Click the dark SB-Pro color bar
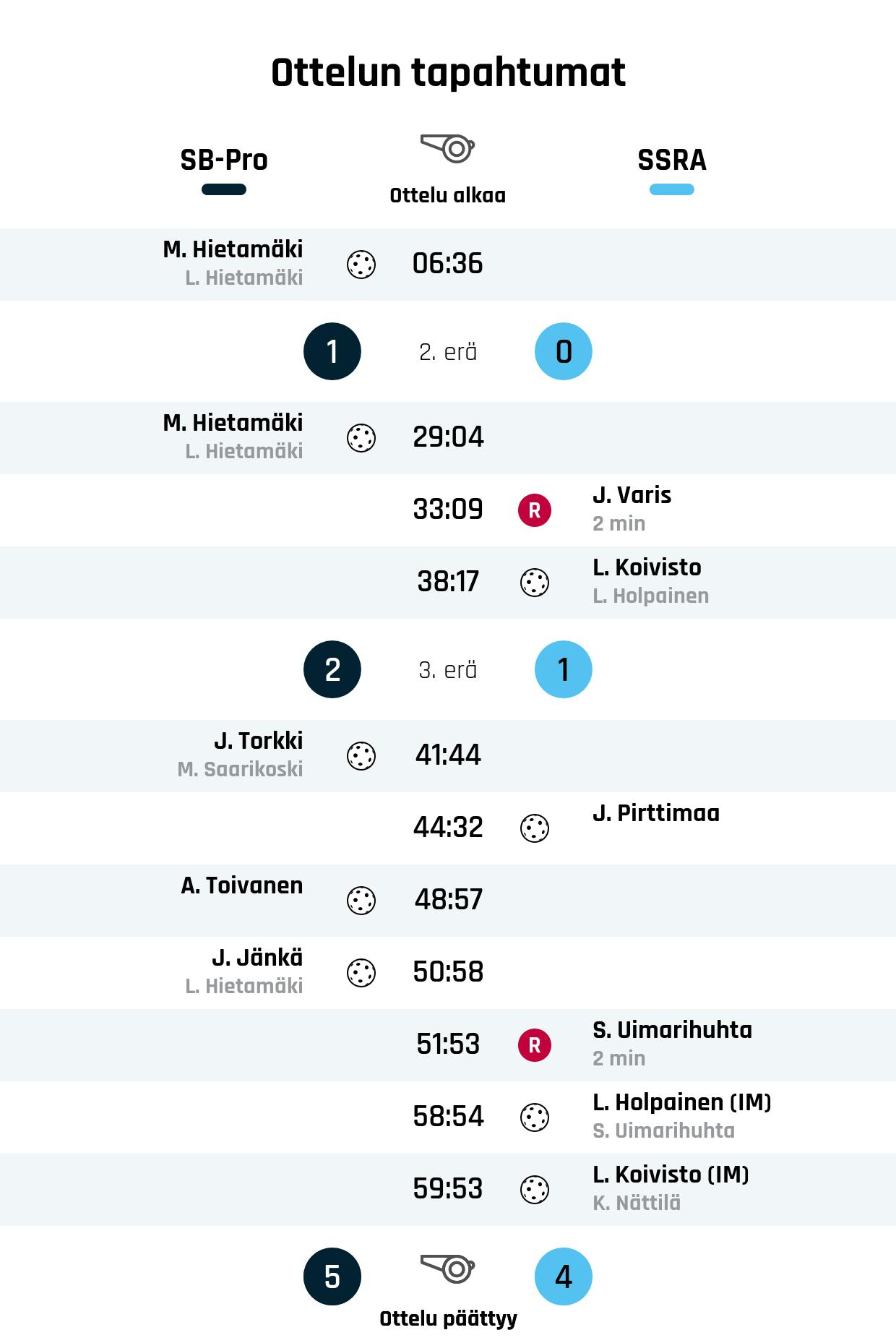Viewport: 896px width, 1343px height. click(224, 190)
